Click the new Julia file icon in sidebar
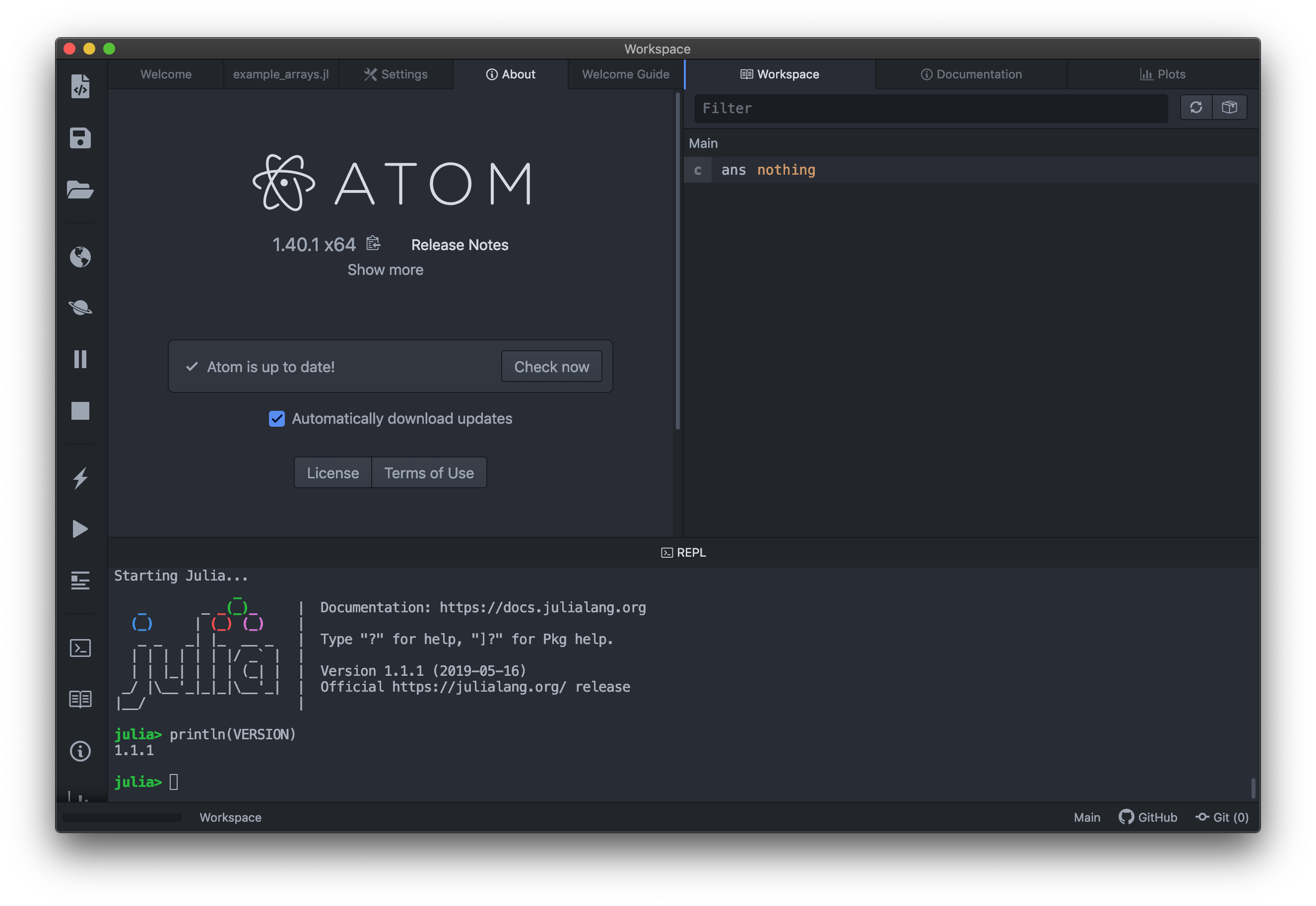This screenshot has width=1316, height=906. click(80, 86)
